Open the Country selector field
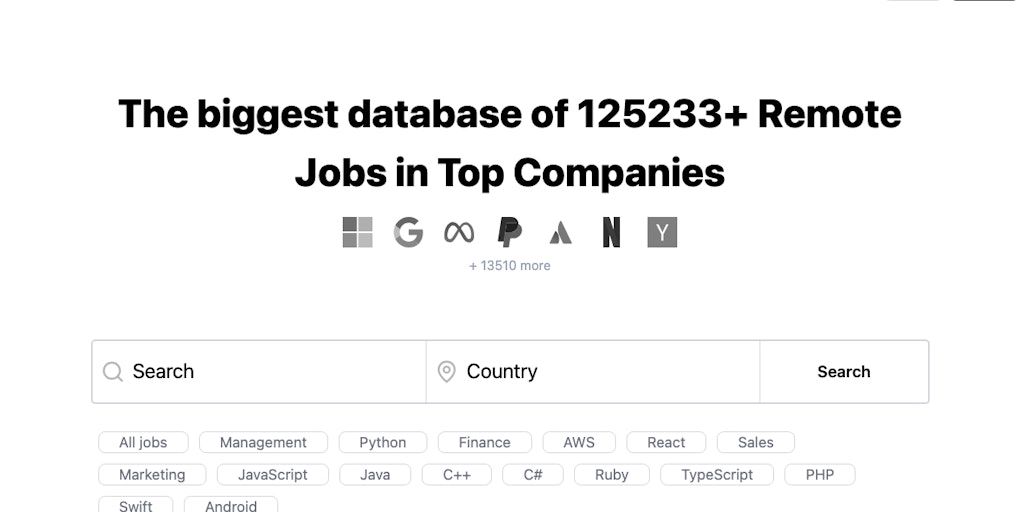 (x=600, y=372)
